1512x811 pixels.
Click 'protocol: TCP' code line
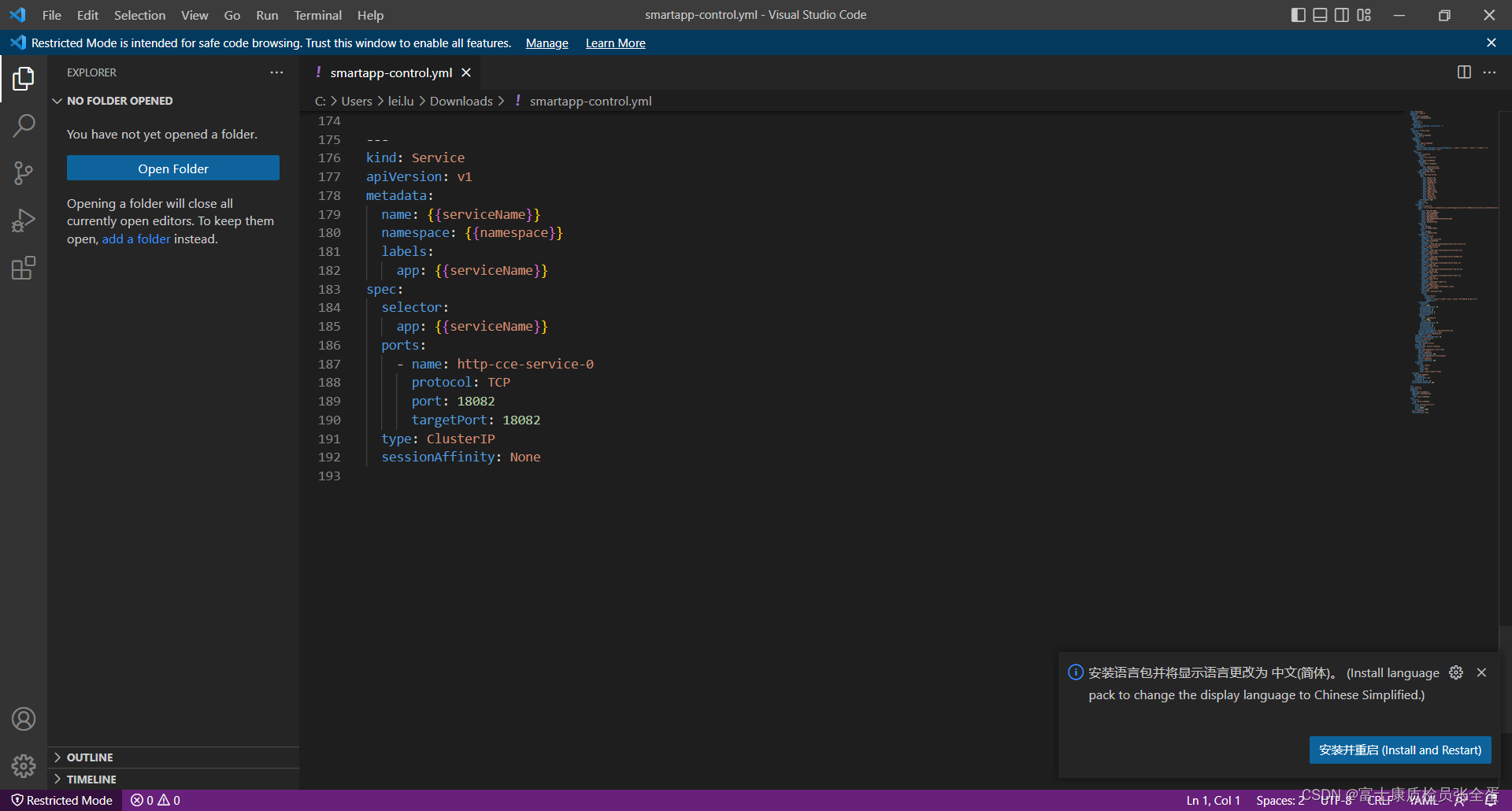pyautogui.click(x=461, y=382)
